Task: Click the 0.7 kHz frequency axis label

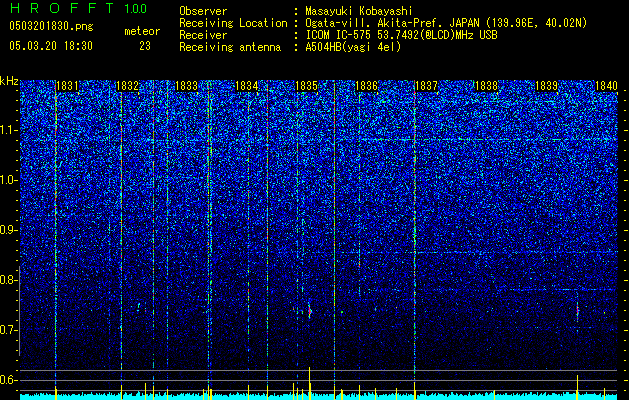Action: [x=9, y=330]
